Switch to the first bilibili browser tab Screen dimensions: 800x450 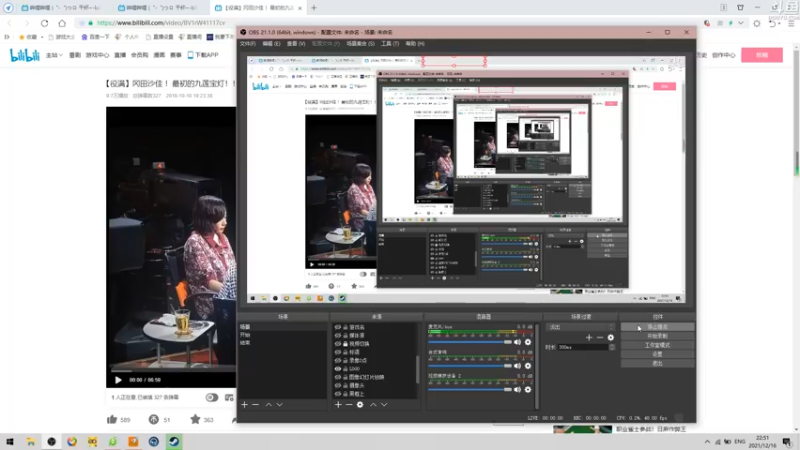tap(60, 8)
